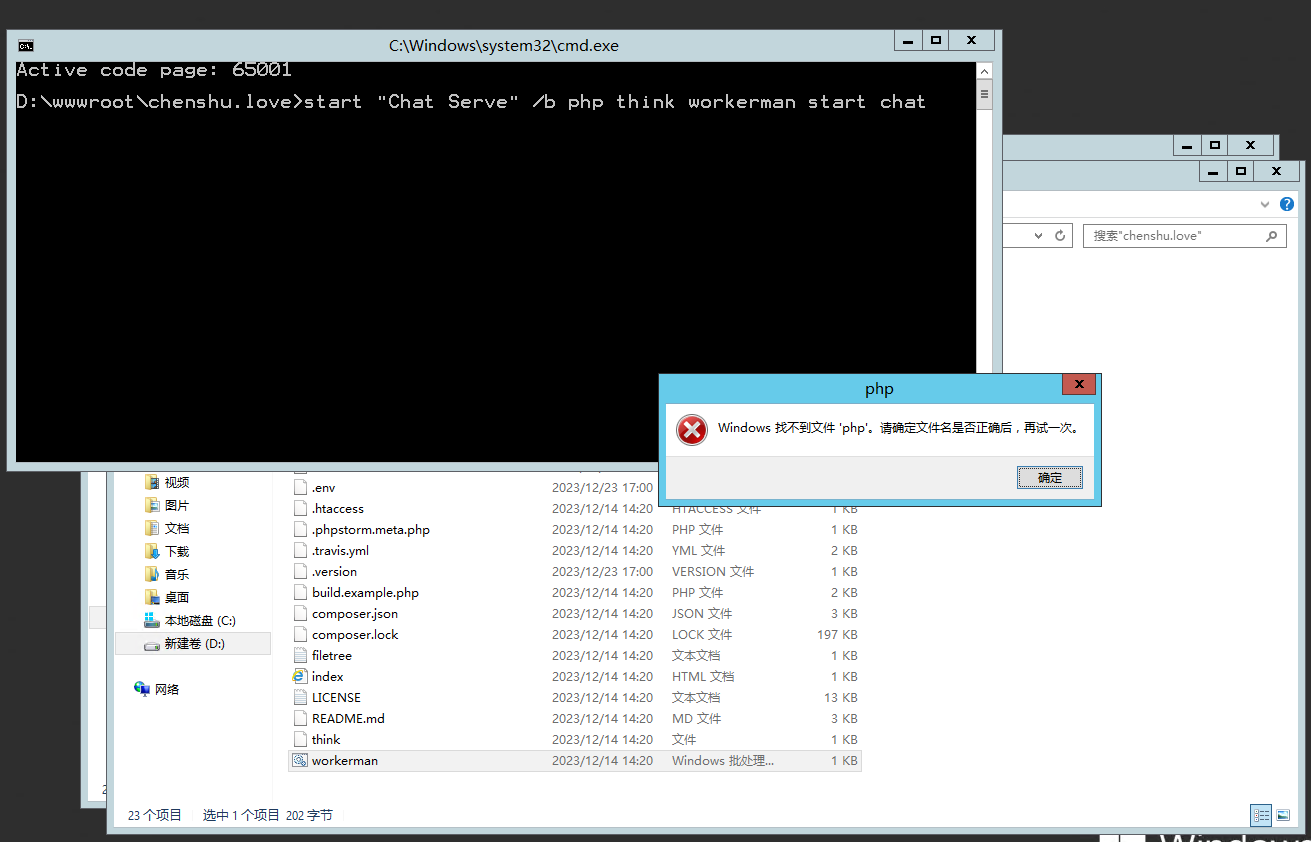Select the .htaccess file icon
The width and height of the screenshot is (1311, 842).
click(300, 509)
